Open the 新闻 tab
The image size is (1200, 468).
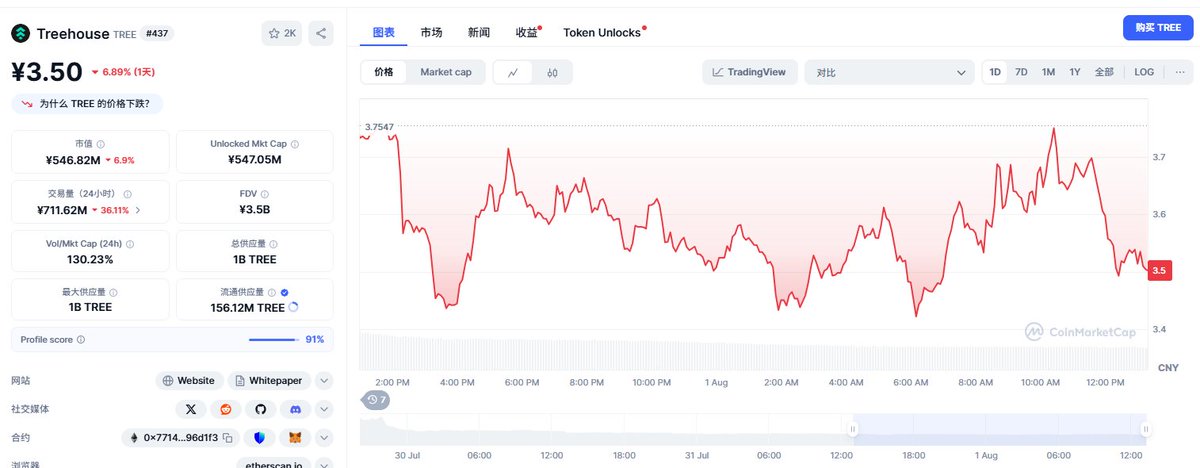click(479, 32)
